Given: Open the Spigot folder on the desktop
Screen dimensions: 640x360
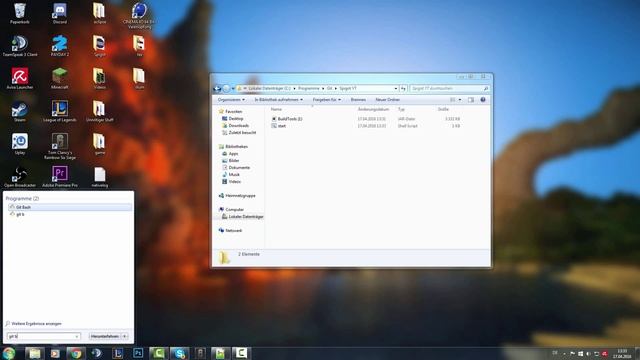Looking at the screenshot, I should (99, 46).
